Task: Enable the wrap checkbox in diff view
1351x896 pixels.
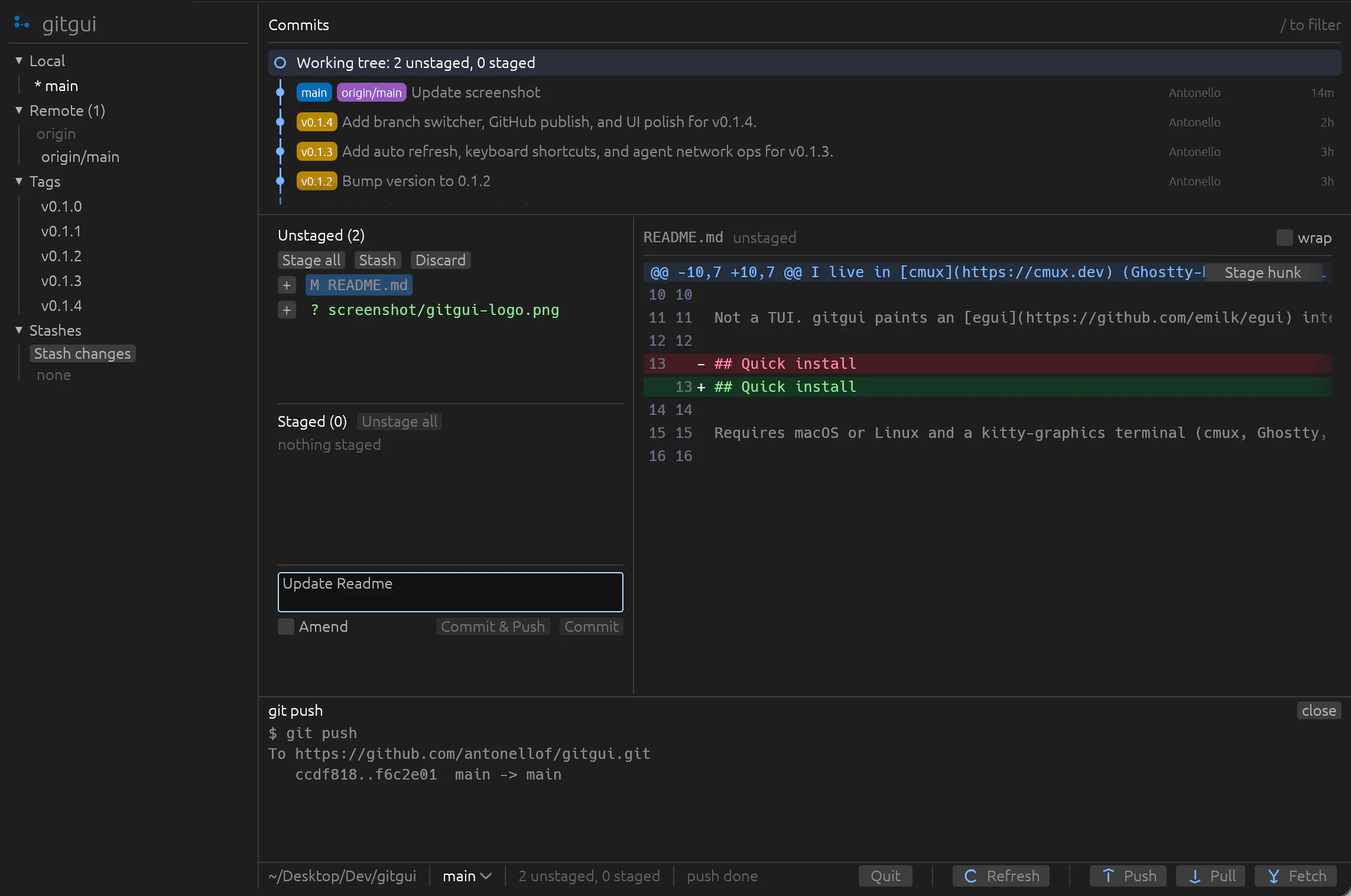Action: pos(1284,238)
